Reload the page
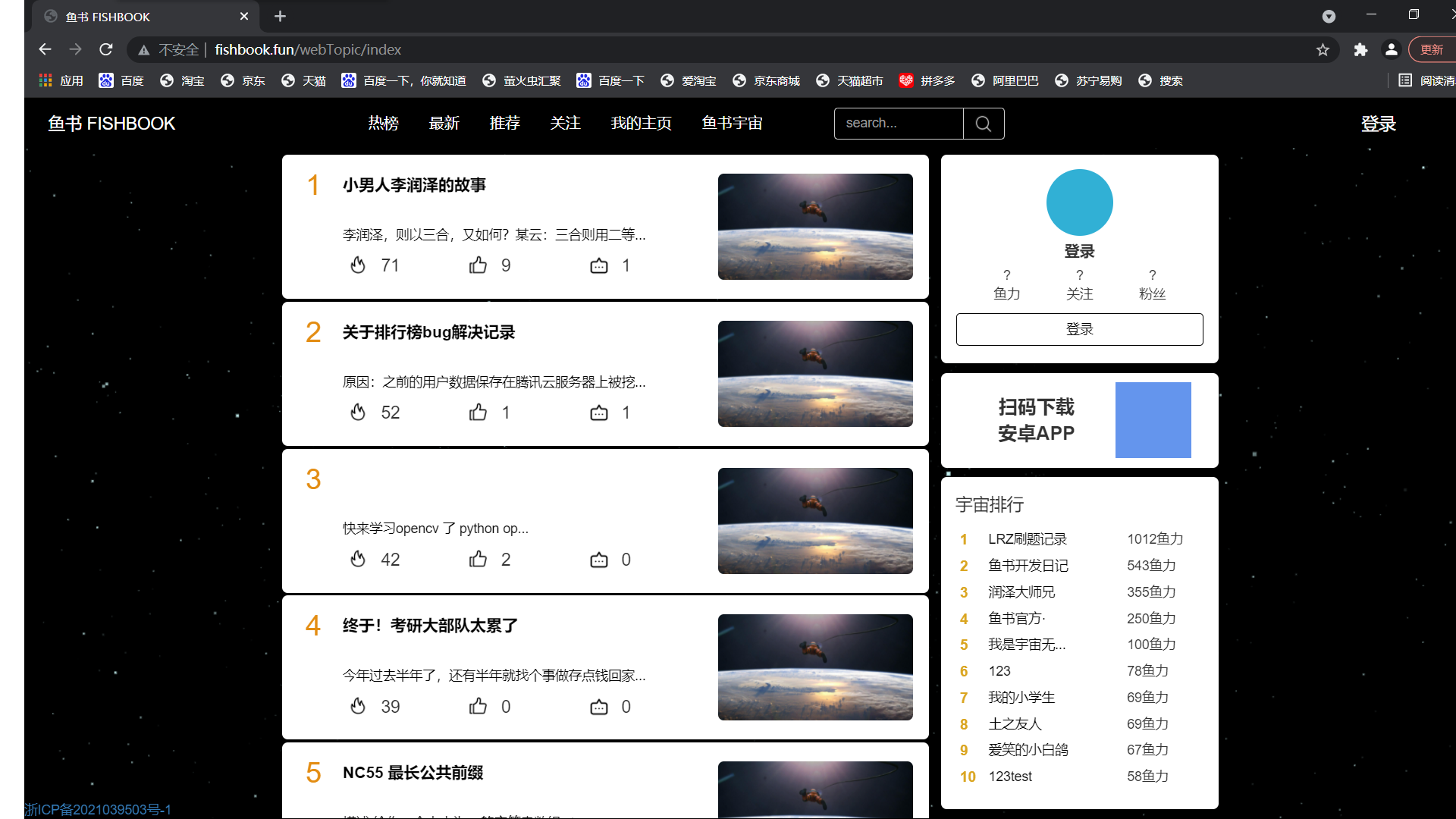The image size is (1456, 819). 106,49
